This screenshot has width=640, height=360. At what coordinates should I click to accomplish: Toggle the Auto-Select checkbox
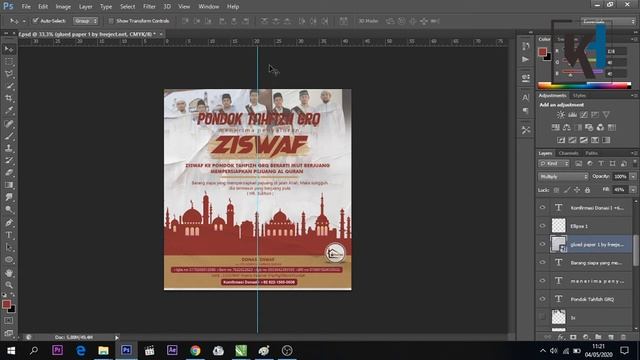36,20
